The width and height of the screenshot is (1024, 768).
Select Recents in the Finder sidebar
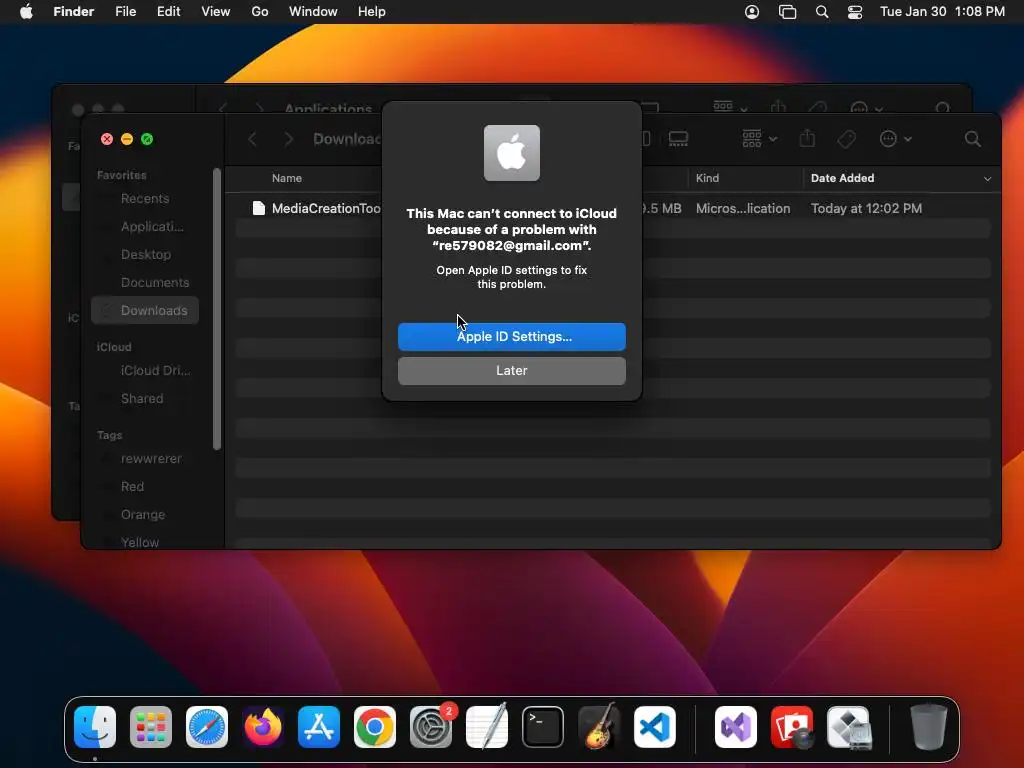(145, 199)
